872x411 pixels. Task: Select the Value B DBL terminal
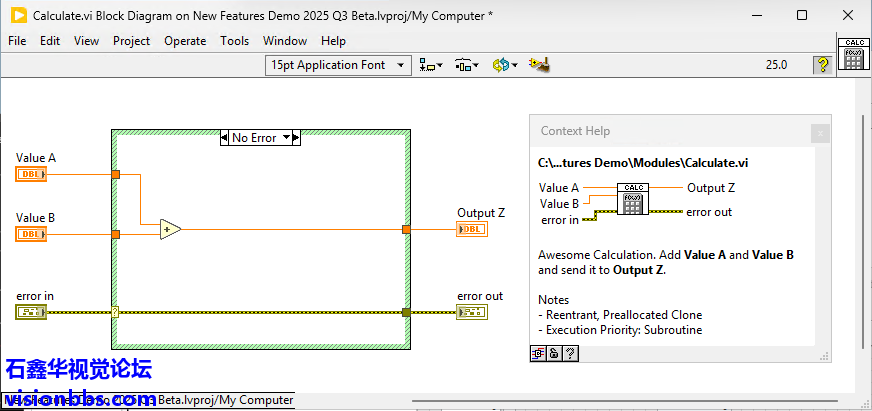[31, 234]
